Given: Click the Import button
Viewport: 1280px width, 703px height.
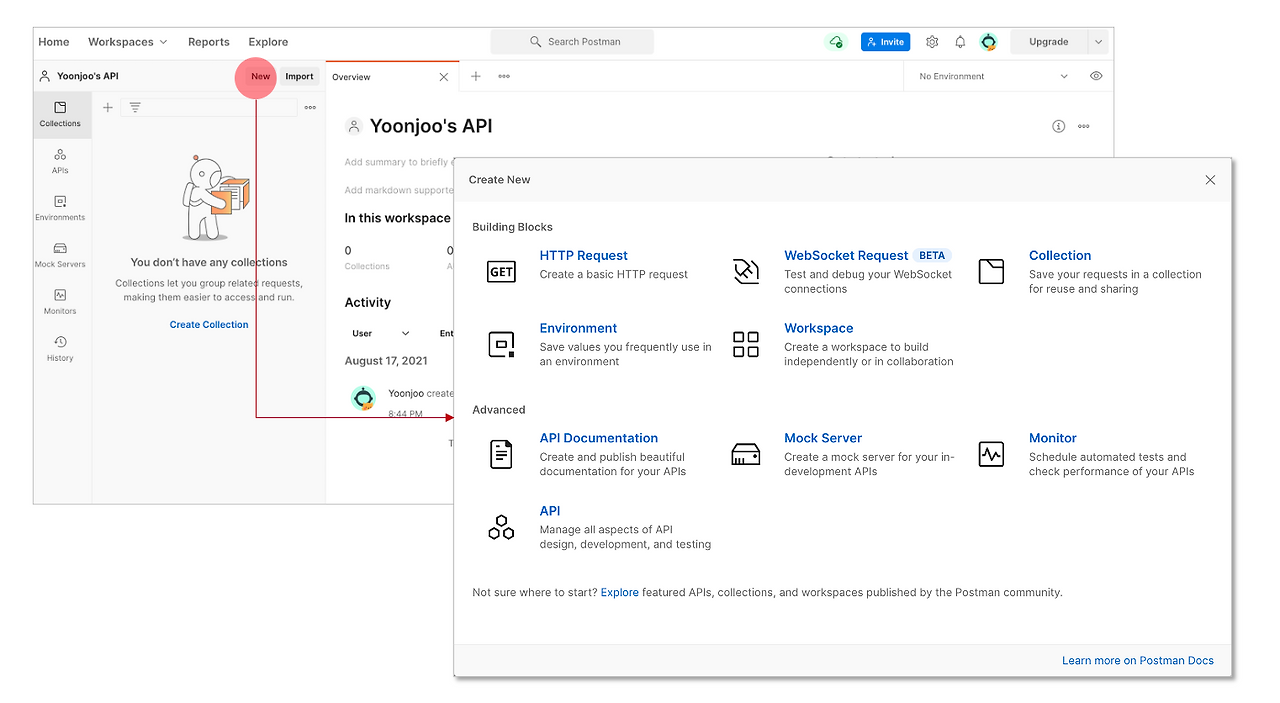Looking at the screenshot, I should point(299,76).
